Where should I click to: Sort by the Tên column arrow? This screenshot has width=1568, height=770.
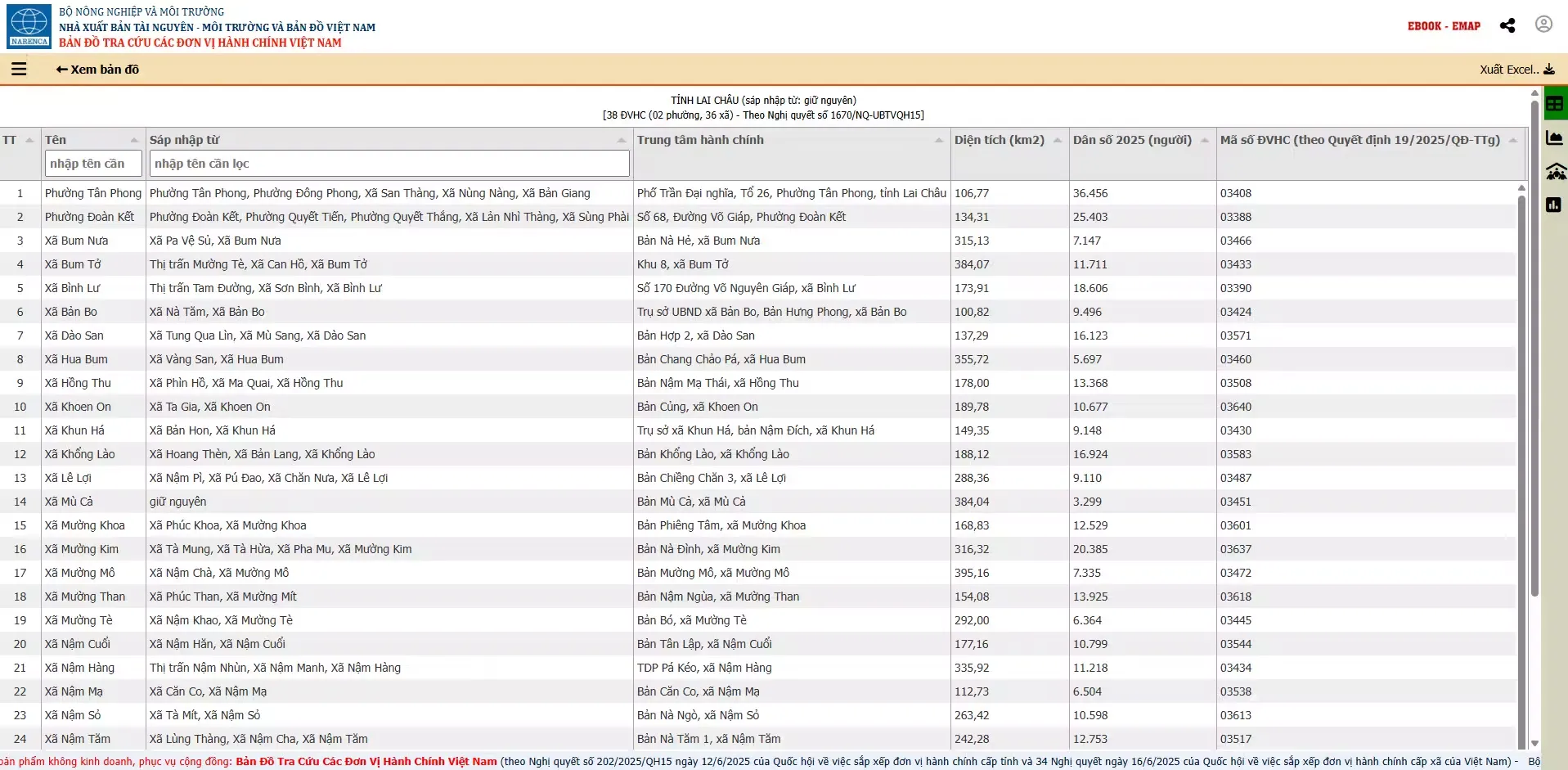pos(135,140)
